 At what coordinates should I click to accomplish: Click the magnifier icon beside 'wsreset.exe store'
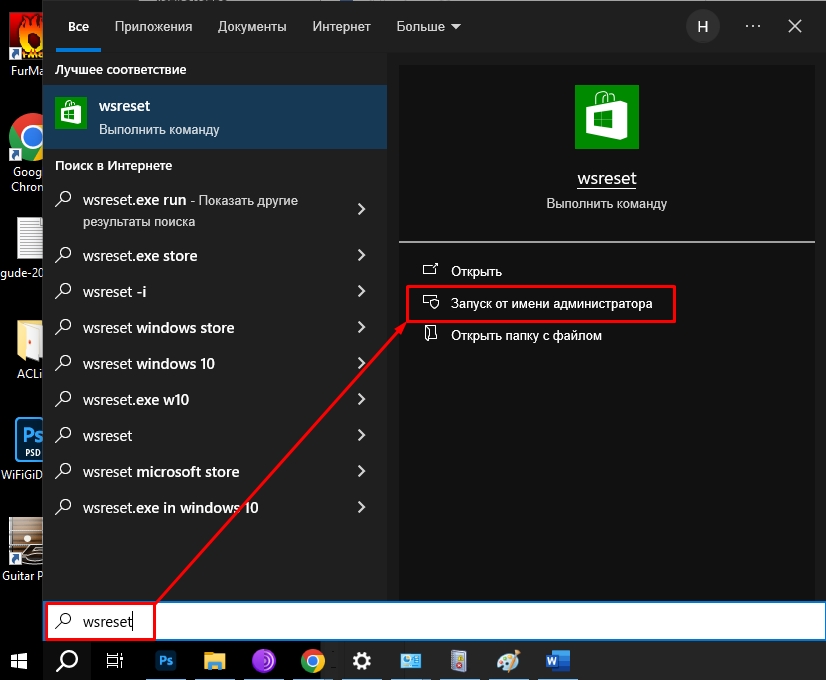tap(63, 255)
